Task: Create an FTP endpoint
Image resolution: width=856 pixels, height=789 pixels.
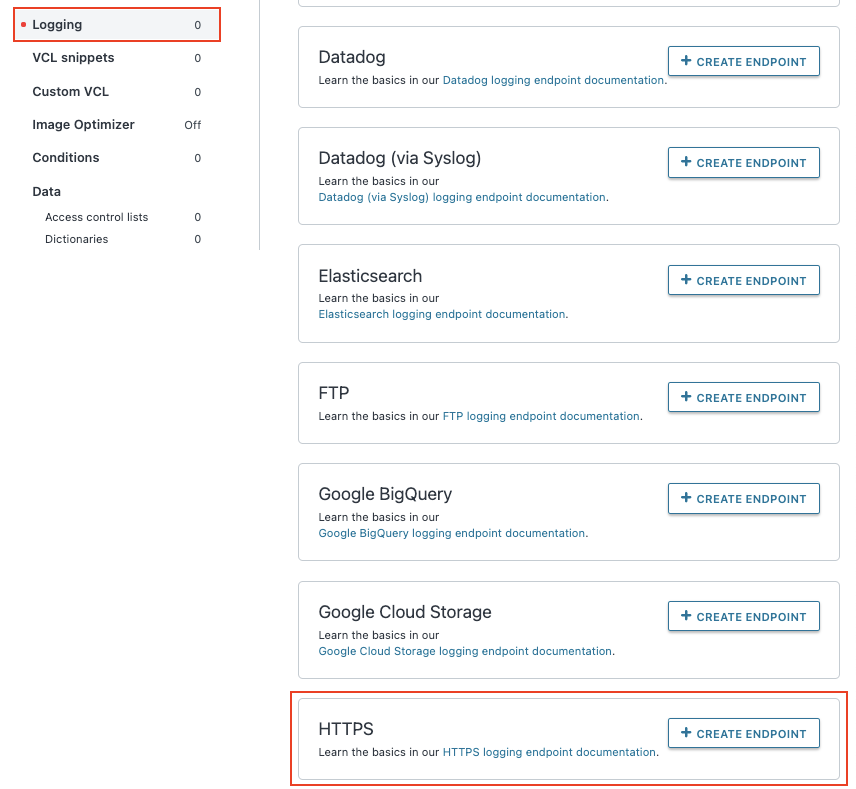Action: (x=743, y=397)
